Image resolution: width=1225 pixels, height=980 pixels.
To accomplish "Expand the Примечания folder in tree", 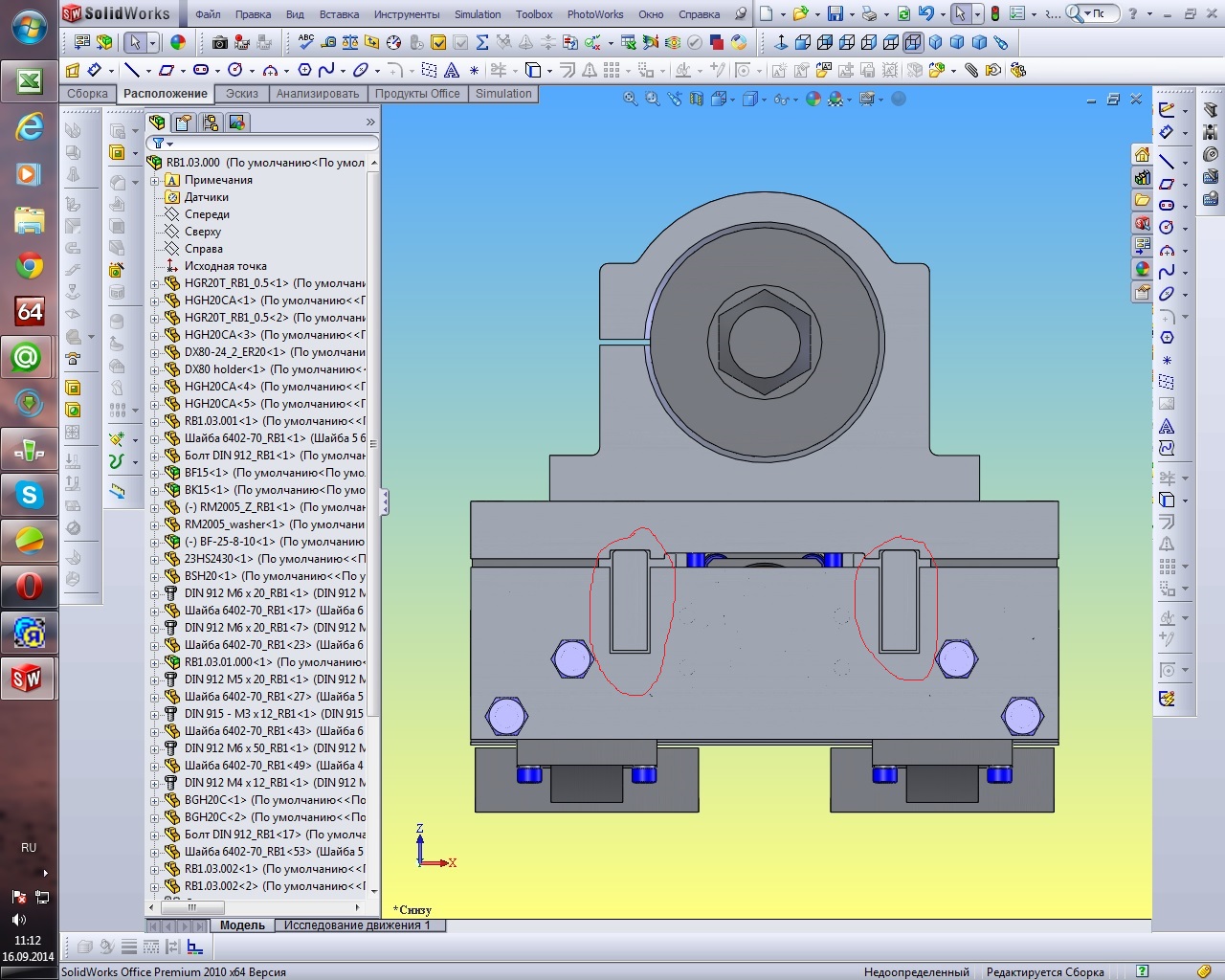I will point(155,180).
